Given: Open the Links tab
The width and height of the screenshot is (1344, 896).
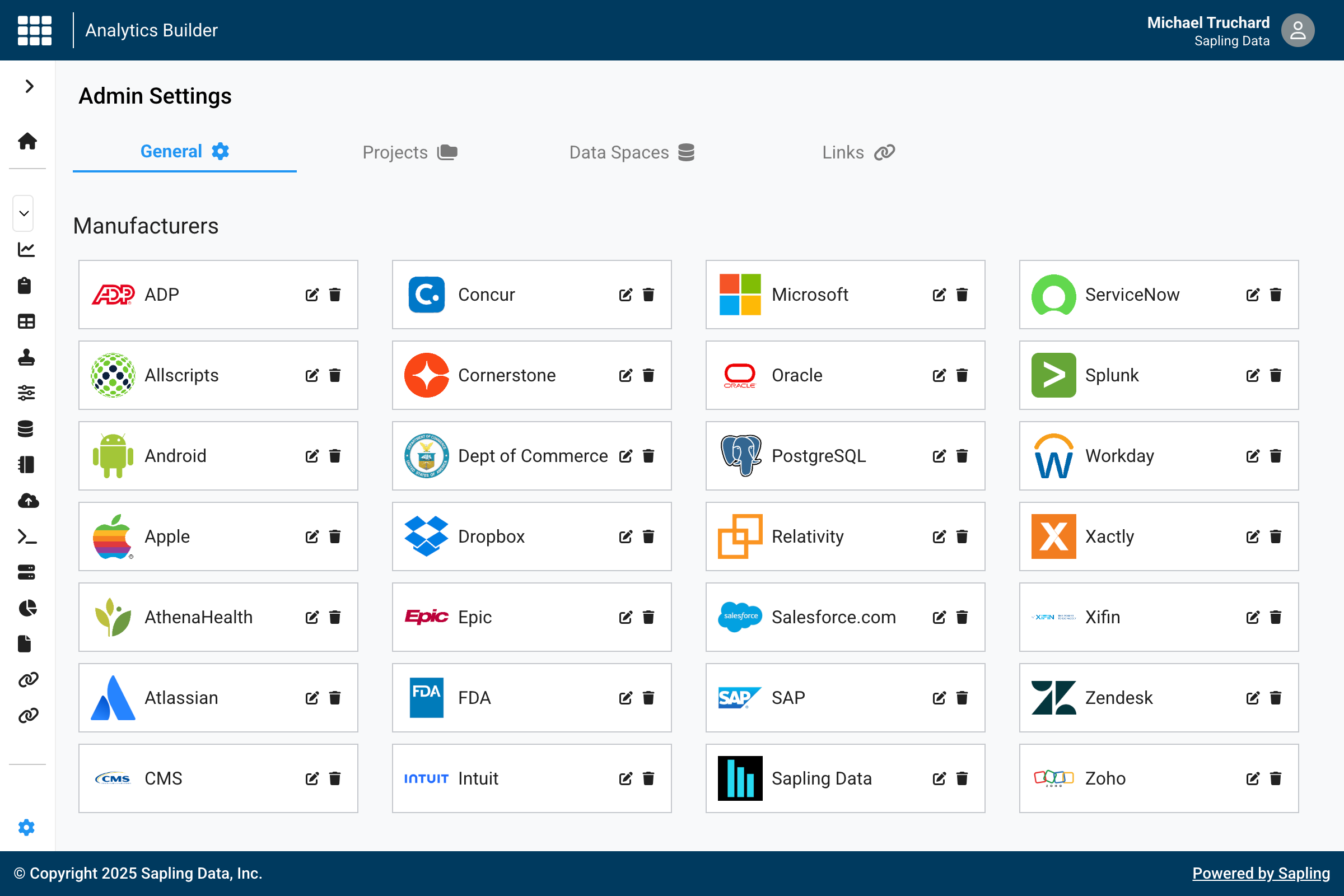Looking at the screenshot, I should click(858, 152).
